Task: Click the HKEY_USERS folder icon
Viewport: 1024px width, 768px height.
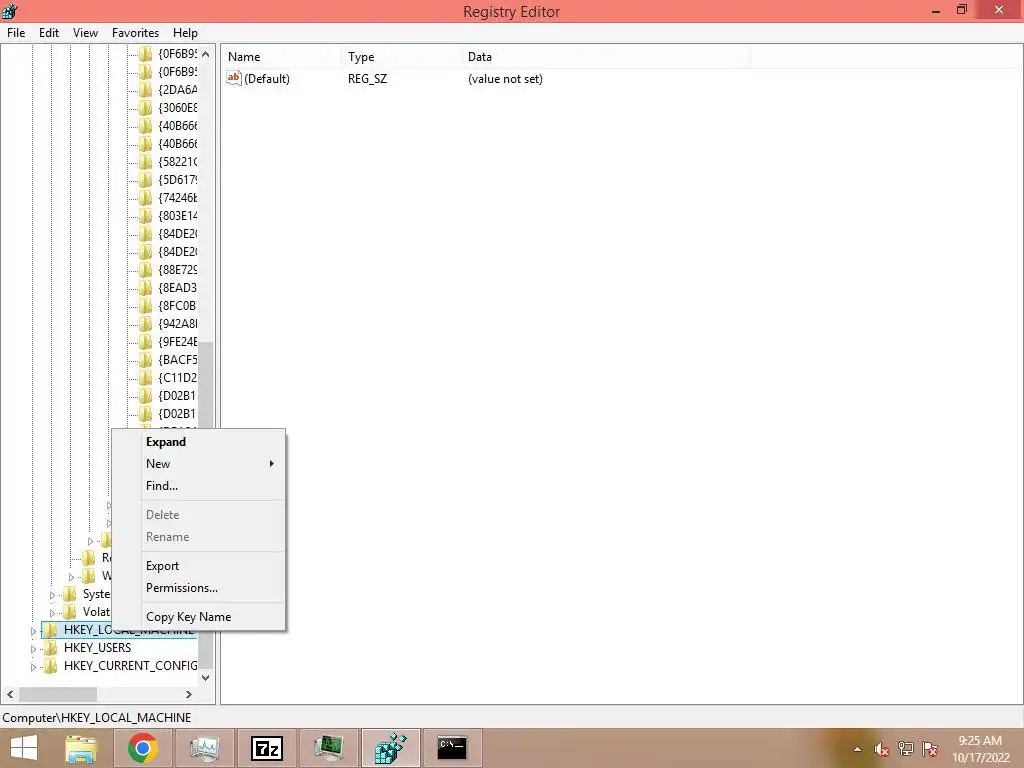Action: click(x=50, y=648)
